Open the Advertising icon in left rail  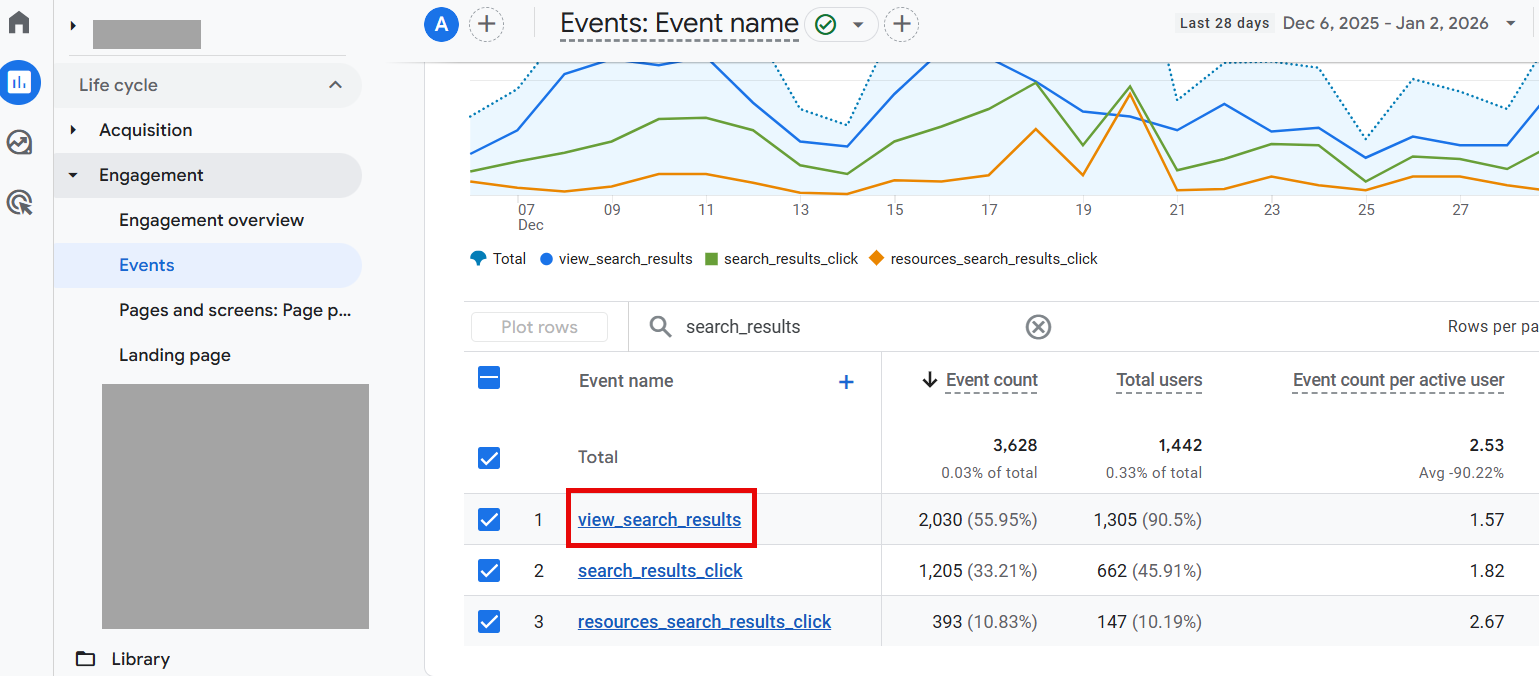19,204
